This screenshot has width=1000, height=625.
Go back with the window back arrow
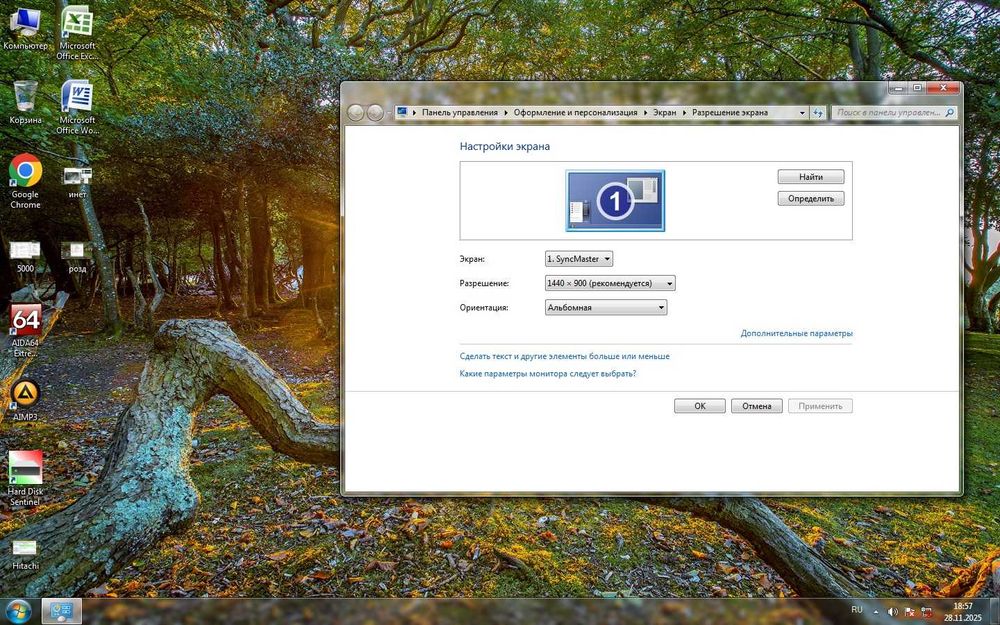coord(356,113)
